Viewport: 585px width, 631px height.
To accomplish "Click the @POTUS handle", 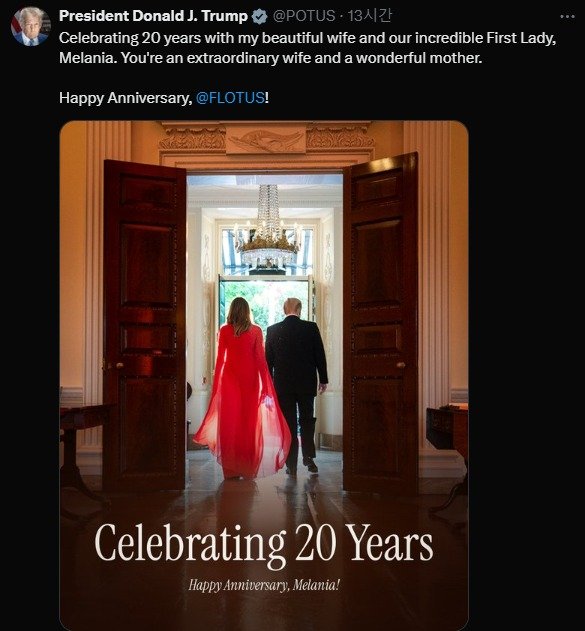I will [x=304, y=16].
